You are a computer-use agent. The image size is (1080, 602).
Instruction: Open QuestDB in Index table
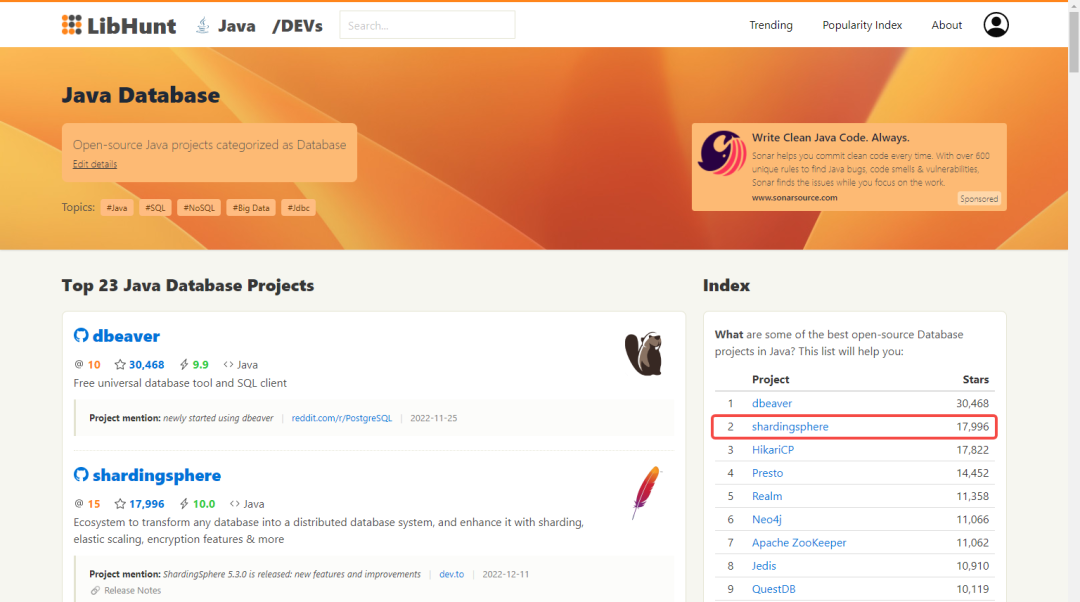tap(773, 589)
